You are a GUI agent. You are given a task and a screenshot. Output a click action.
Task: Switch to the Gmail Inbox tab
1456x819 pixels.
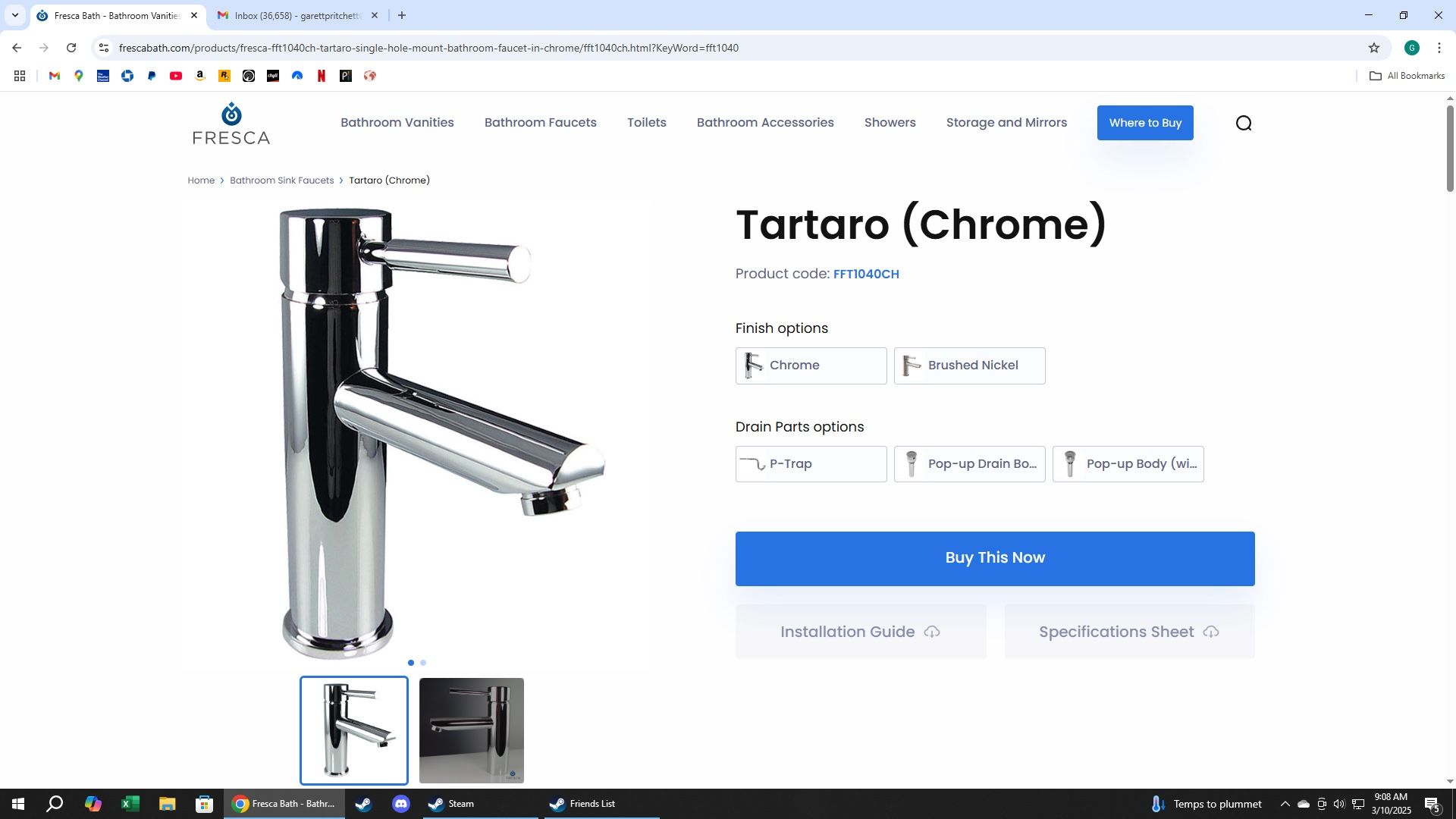(296, 15)
